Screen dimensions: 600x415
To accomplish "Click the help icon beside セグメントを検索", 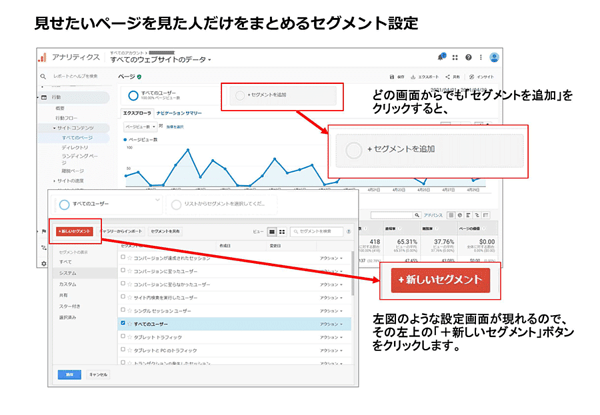I will point(349,231).
